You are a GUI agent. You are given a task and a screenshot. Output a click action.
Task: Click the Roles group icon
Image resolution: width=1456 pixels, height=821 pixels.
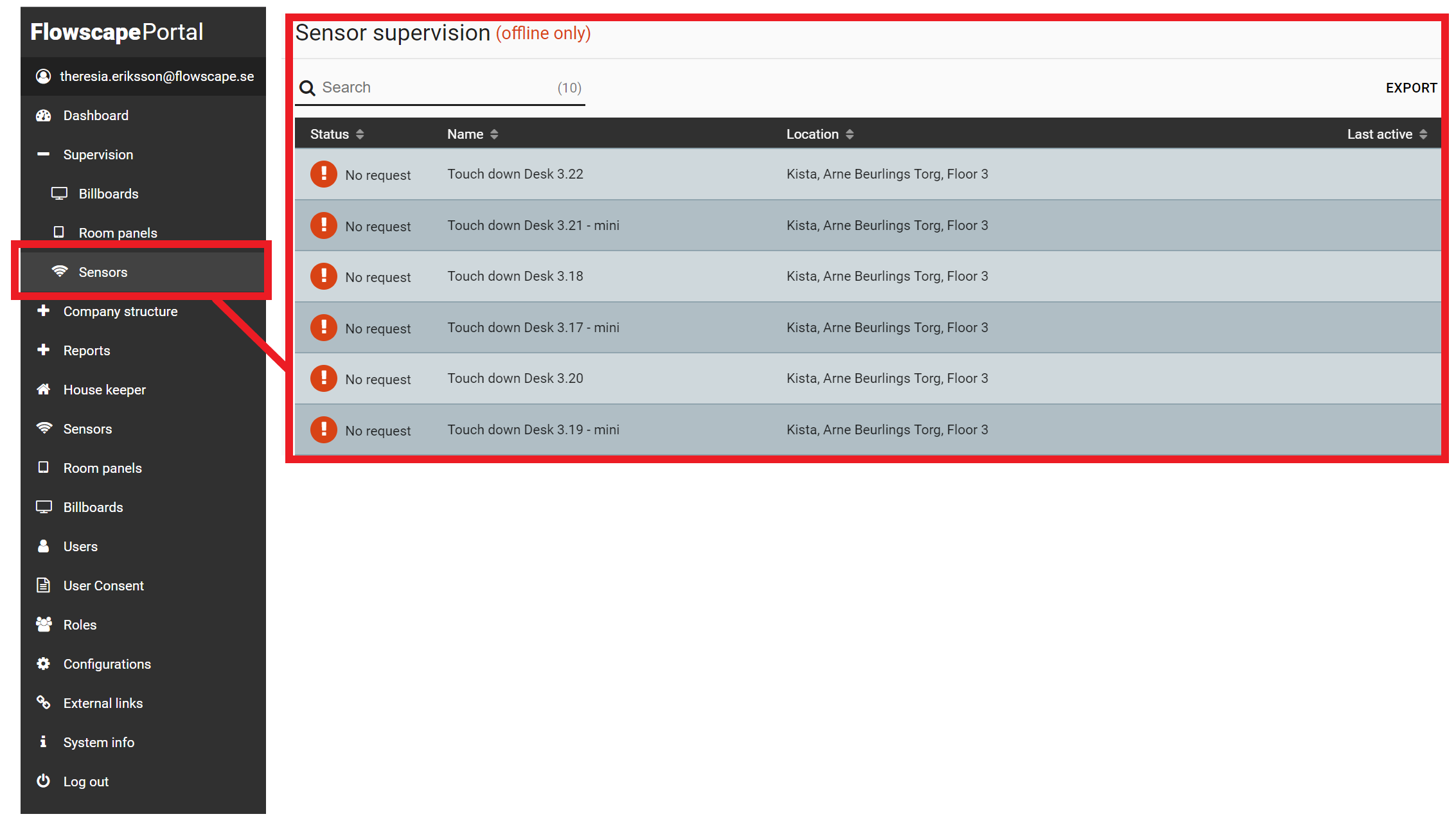(x=44, y=624)
